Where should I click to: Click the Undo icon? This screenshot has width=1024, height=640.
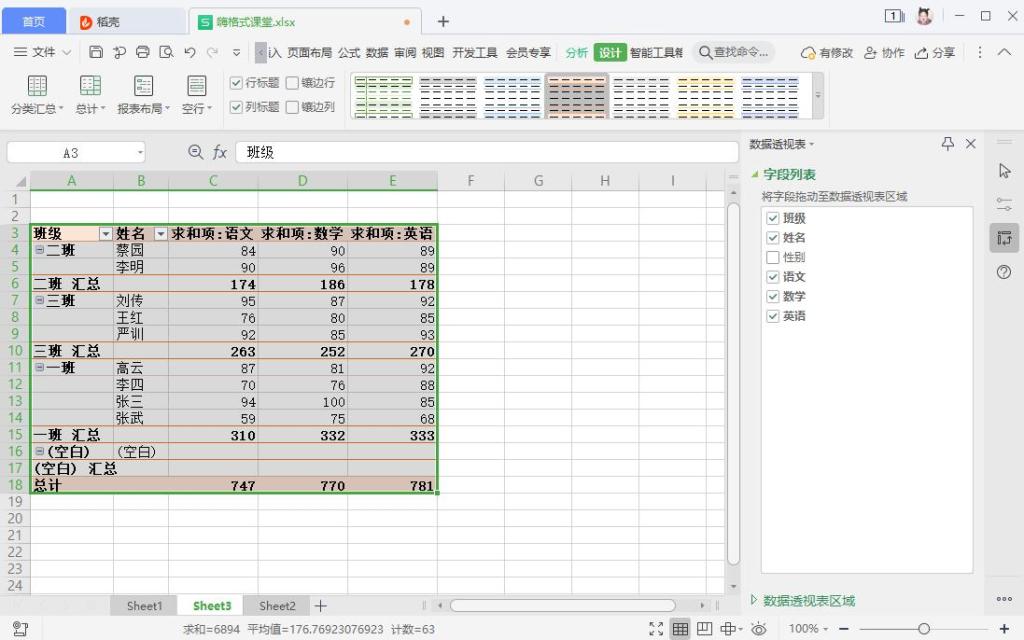[x=189, y=52]
